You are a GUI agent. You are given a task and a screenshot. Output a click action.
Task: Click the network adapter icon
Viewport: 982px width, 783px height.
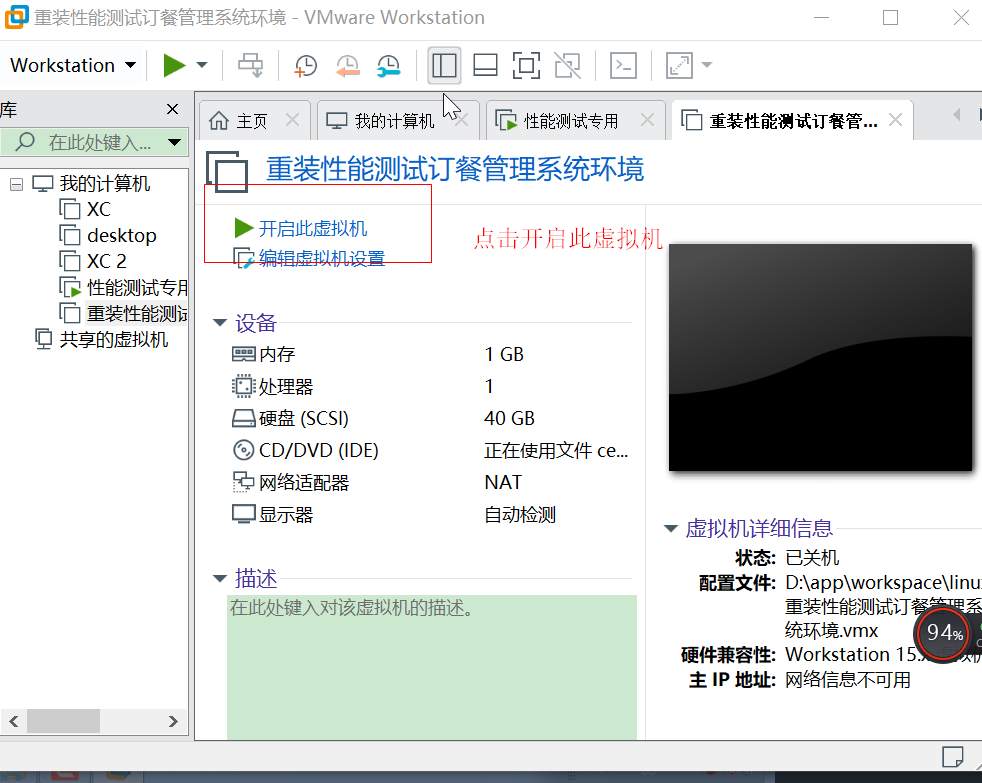(244, 482)
